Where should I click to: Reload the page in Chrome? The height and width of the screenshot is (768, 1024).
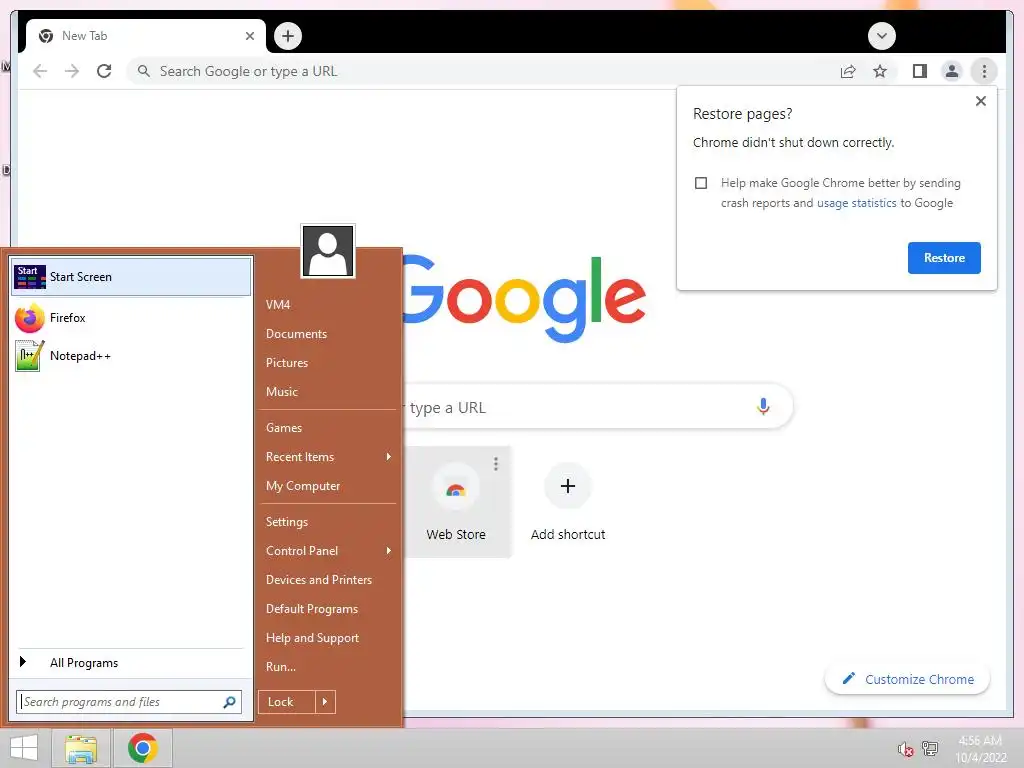pos(104,71)
